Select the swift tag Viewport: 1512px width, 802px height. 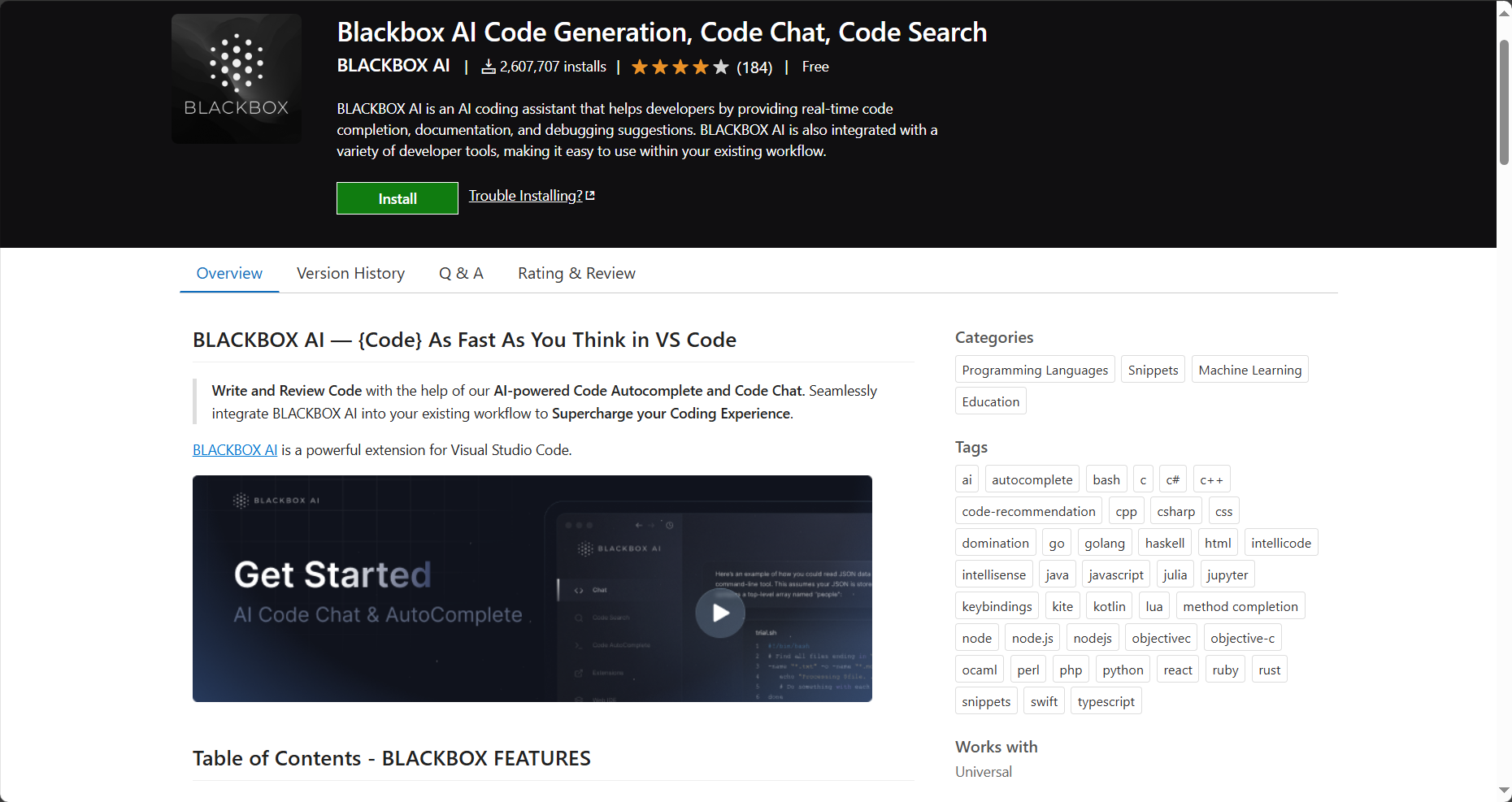click(x=1045, y=701)
